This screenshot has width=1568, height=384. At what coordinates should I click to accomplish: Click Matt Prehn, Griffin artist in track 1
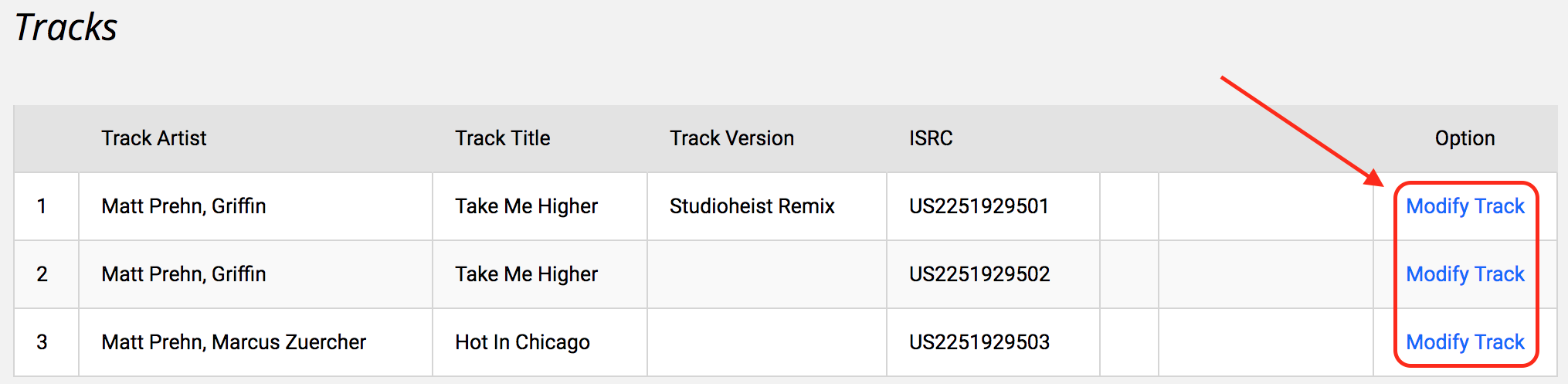tap(183, 206)
